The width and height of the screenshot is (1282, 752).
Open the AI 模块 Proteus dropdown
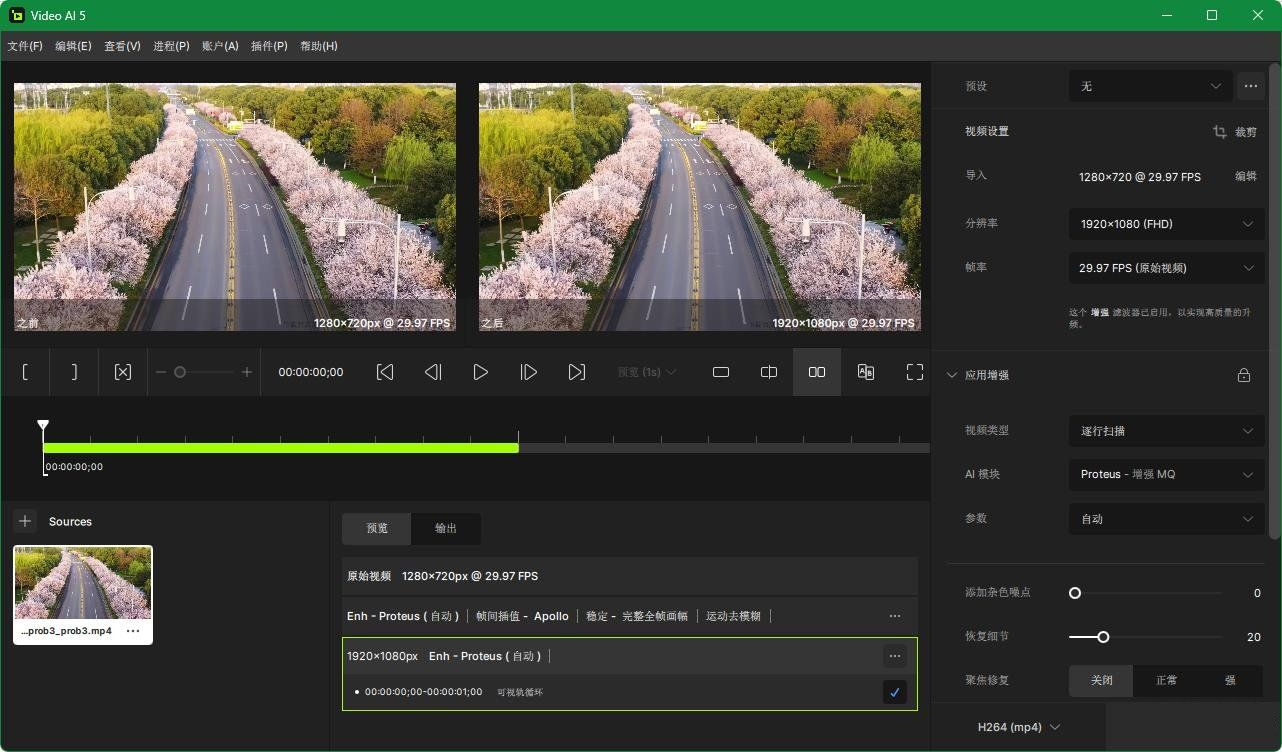coord(1166,474)
